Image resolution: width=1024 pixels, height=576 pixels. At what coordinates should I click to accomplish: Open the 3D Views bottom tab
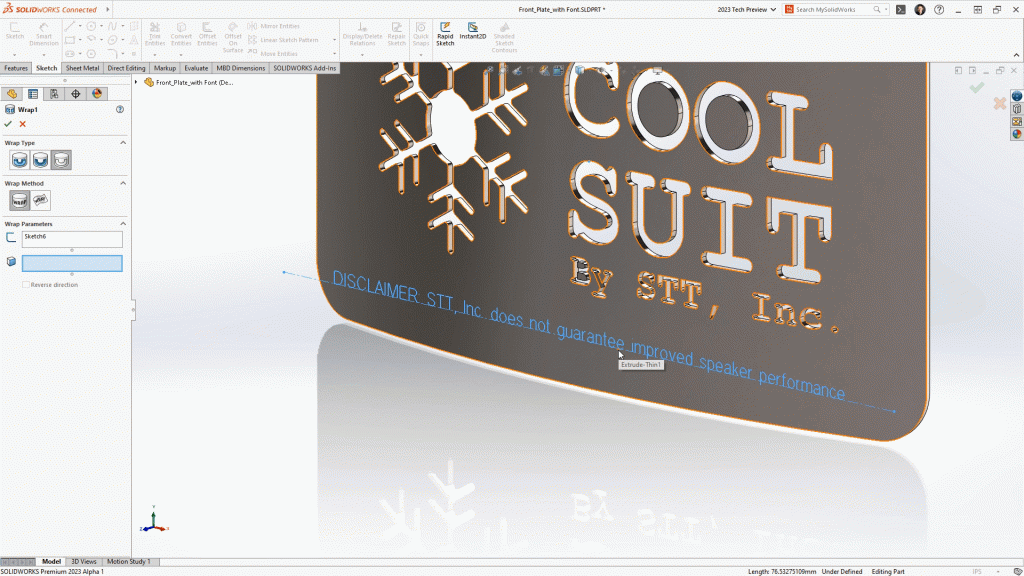pyautogui.click(x=84, y=562)
